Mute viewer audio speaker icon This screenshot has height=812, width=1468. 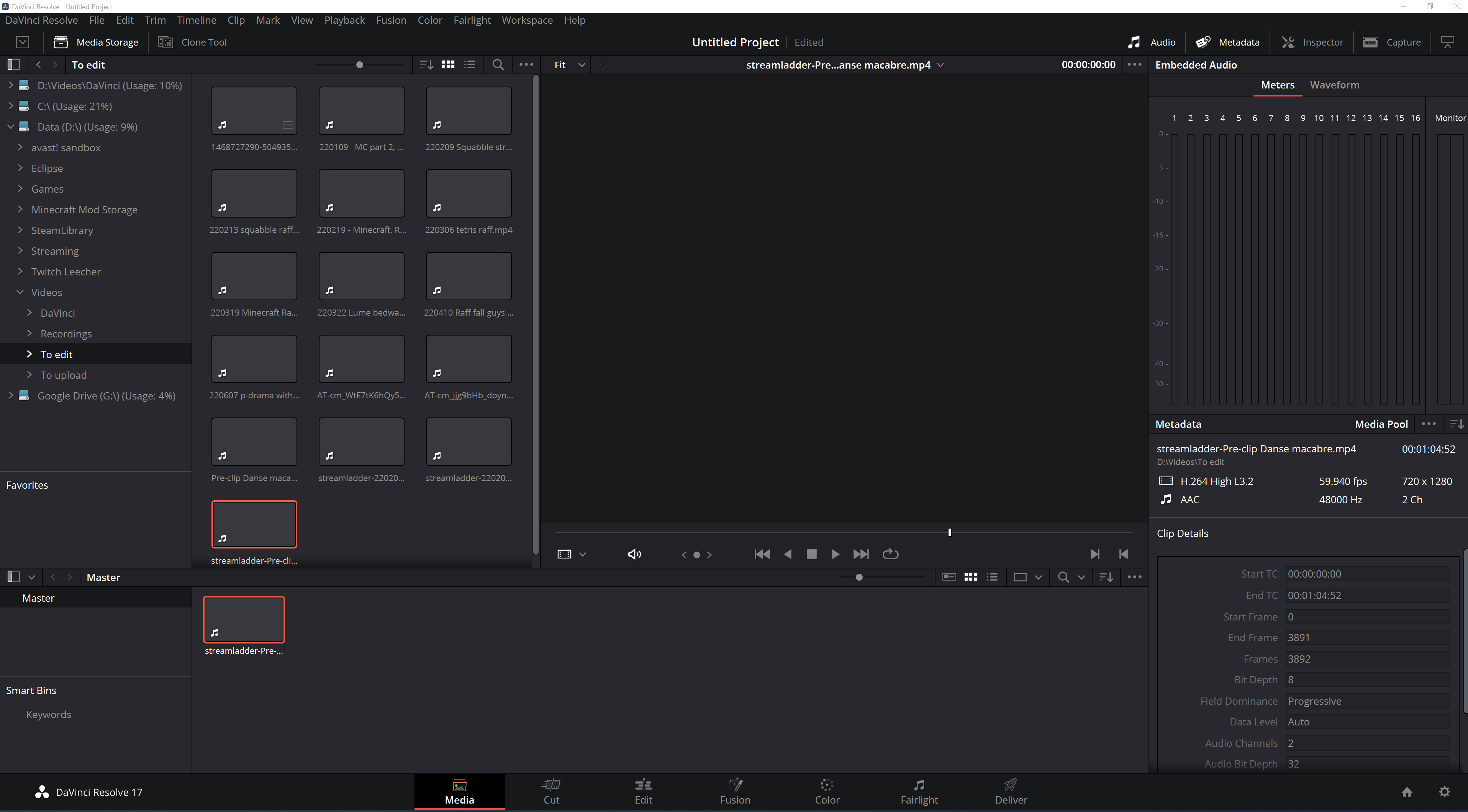[634, 555]
